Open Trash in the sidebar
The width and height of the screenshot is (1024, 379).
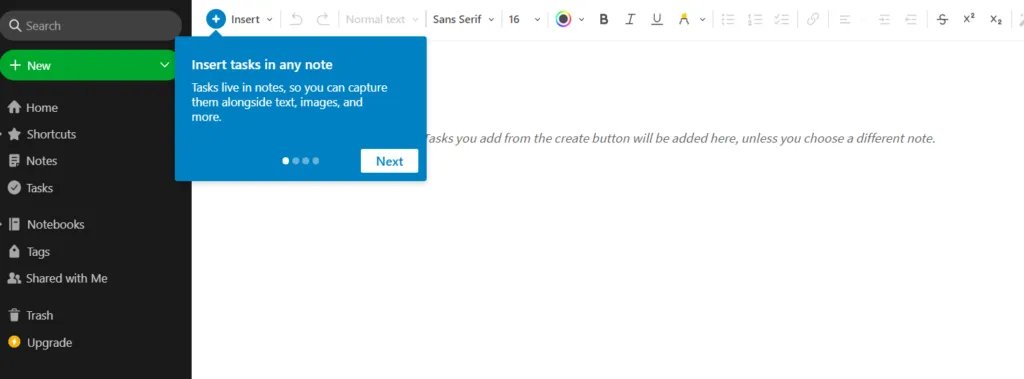coord(39,316)
